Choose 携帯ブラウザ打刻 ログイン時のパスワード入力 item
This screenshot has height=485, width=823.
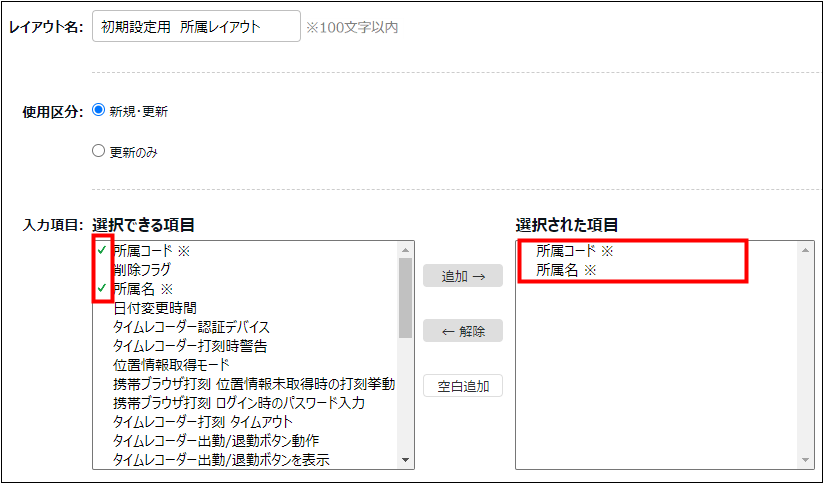click(239, 403)
